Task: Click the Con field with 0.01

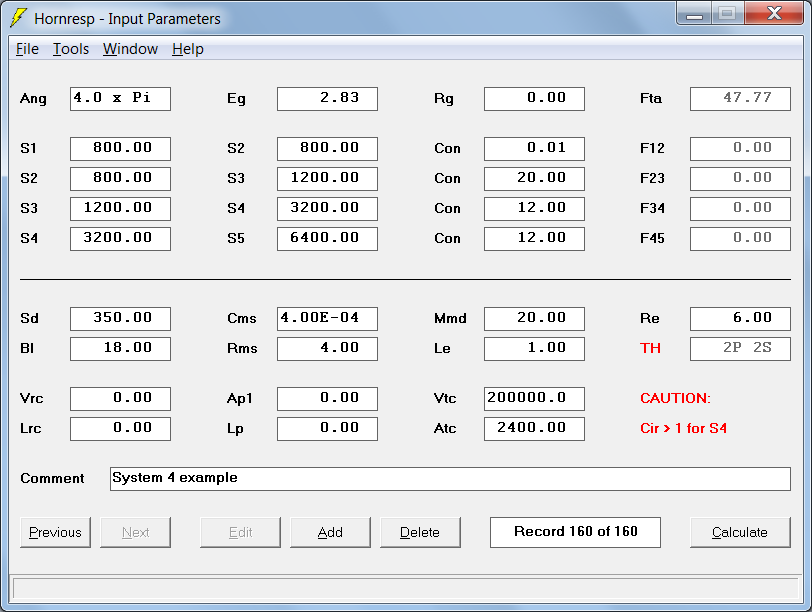Action: (534, 149)
